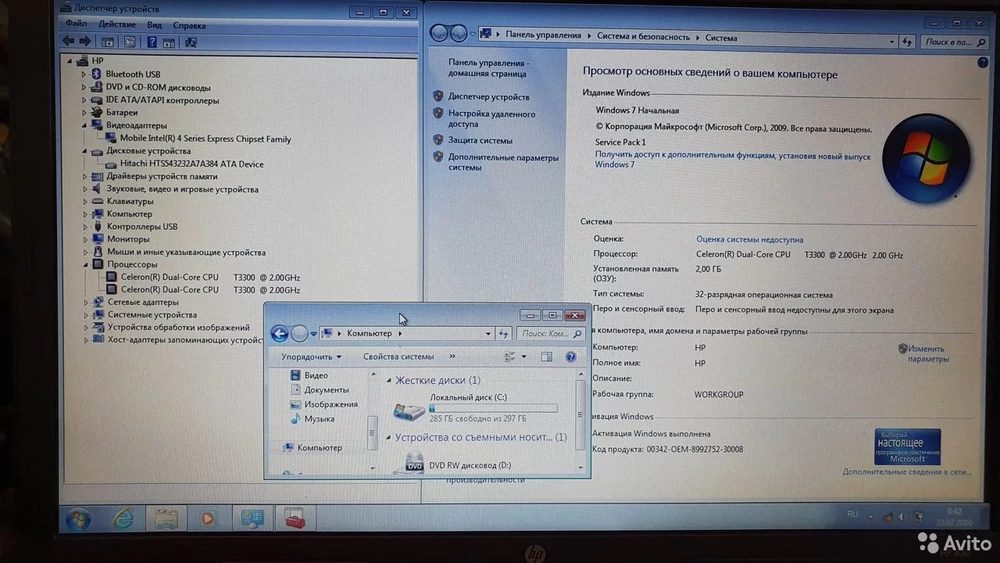The width and height of the screenshot is (1000, 563).
Task: Expand Звуковые, видео и игровые устройства
Action: (85, 189)
